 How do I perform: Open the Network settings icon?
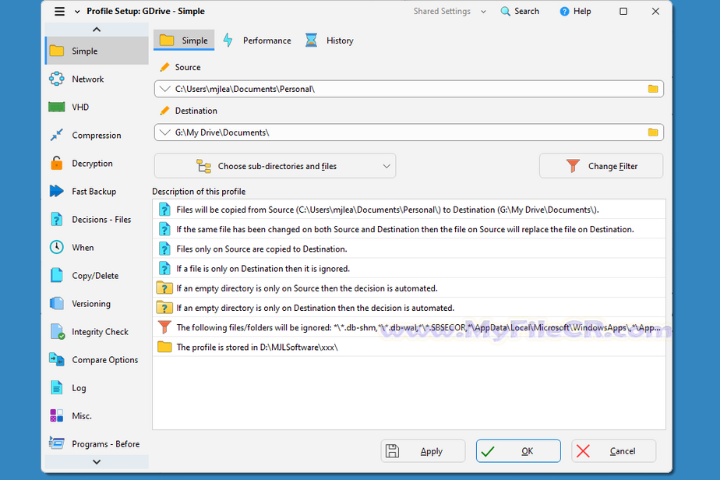pyautogui.click(x=56, y=79)
